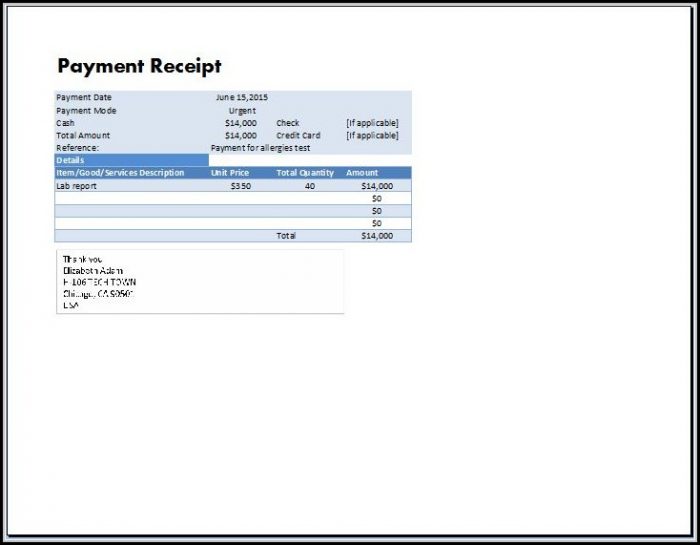
Task: Select the Chicago, CA address line
Action: [98, 294]
